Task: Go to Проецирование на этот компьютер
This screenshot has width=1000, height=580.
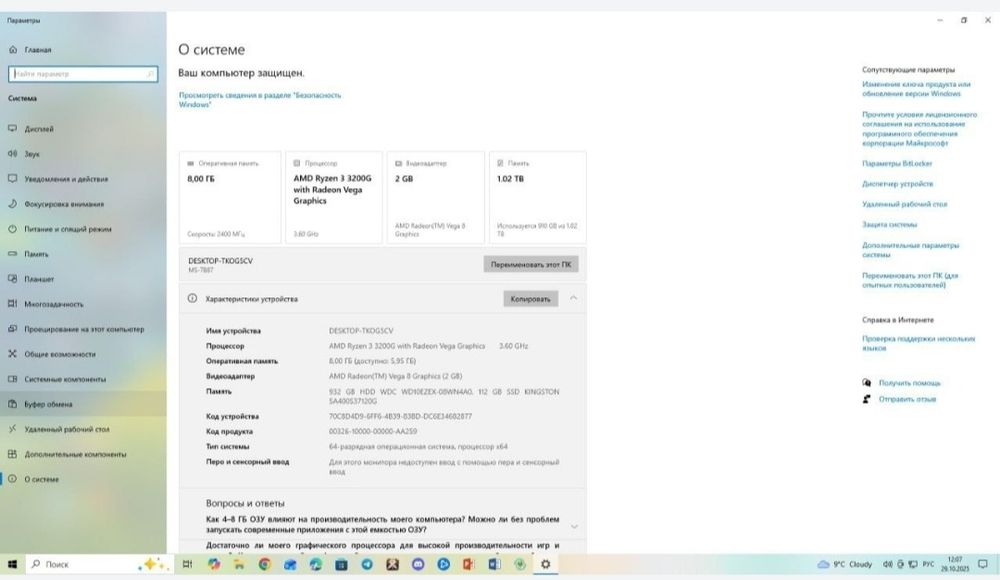Action: pyautogui.click(x=83, y=329)
